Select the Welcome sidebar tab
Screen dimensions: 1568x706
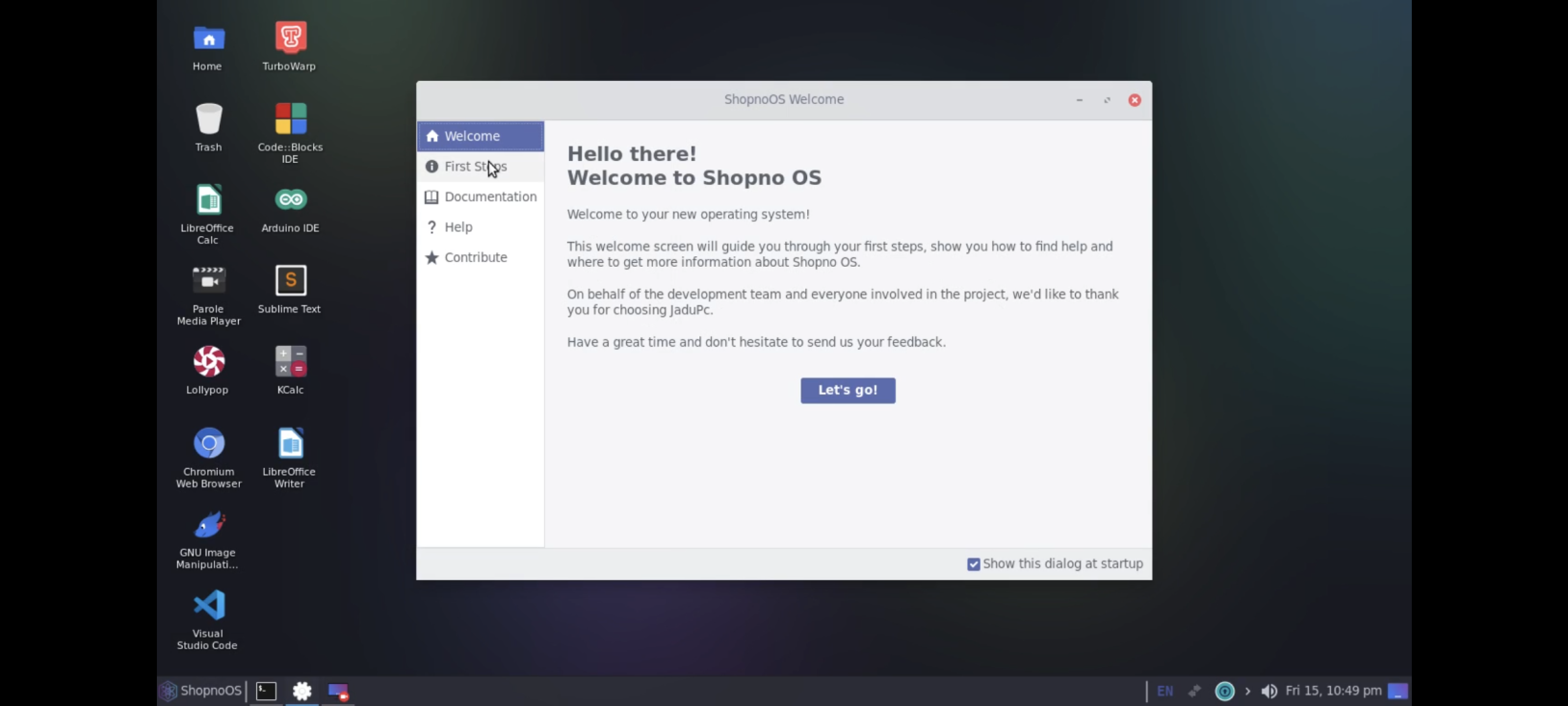click(481, 137)
